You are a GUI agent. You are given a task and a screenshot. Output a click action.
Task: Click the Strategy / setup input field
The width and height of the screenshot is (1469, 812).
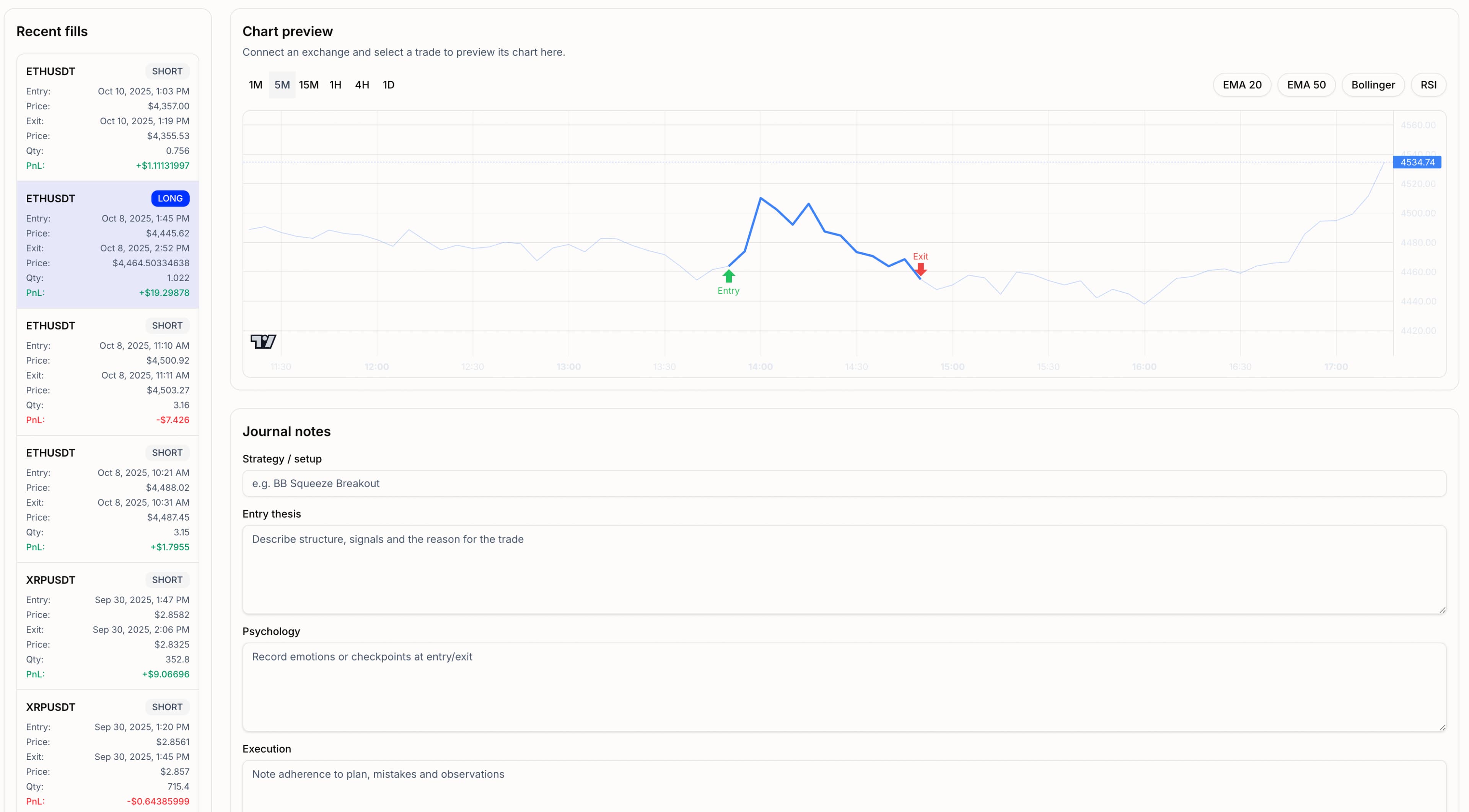click(x=844, y=483)
